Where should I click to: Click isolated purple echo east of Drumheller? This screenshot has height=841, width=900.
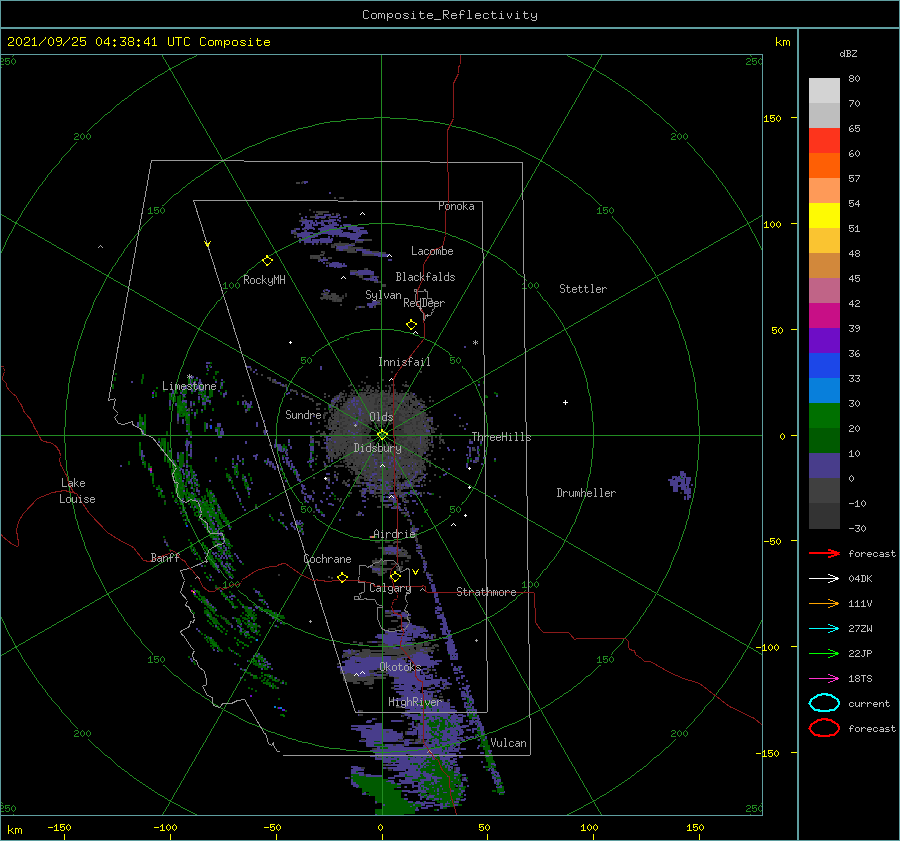click(682, 484)
